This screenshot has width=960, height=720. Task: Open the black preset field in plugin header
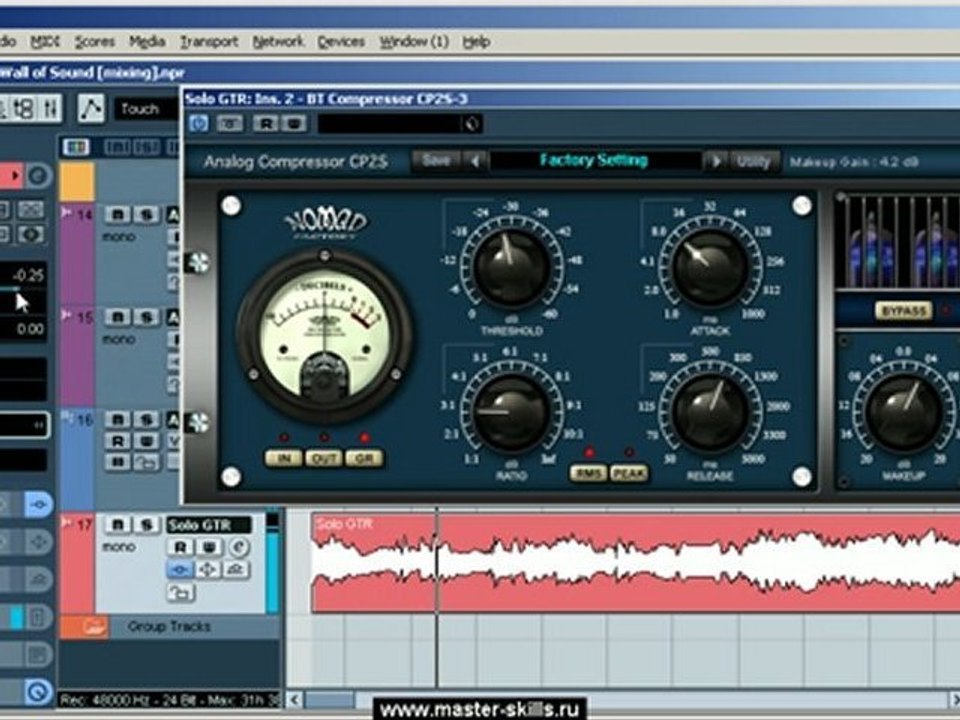click(x=392, y=124)
